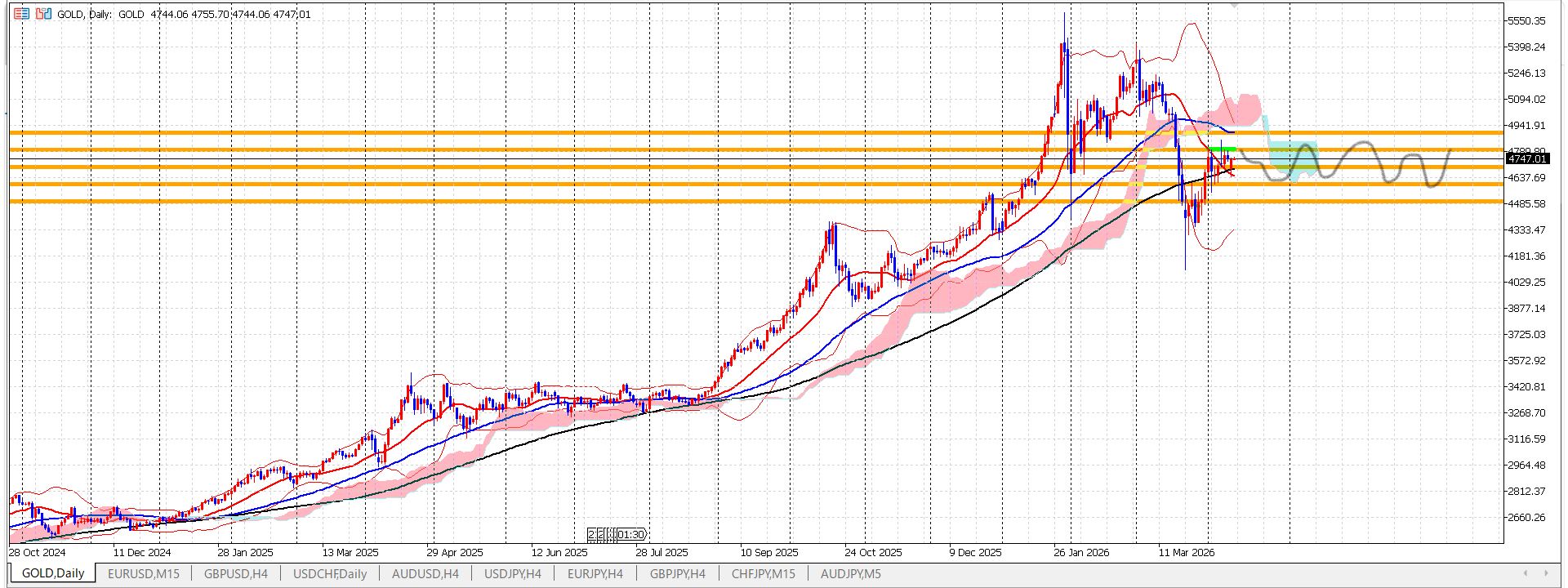The image size is (1568, 588).
Task: Click the short green horizontal line
Action: coord(1223,149)
